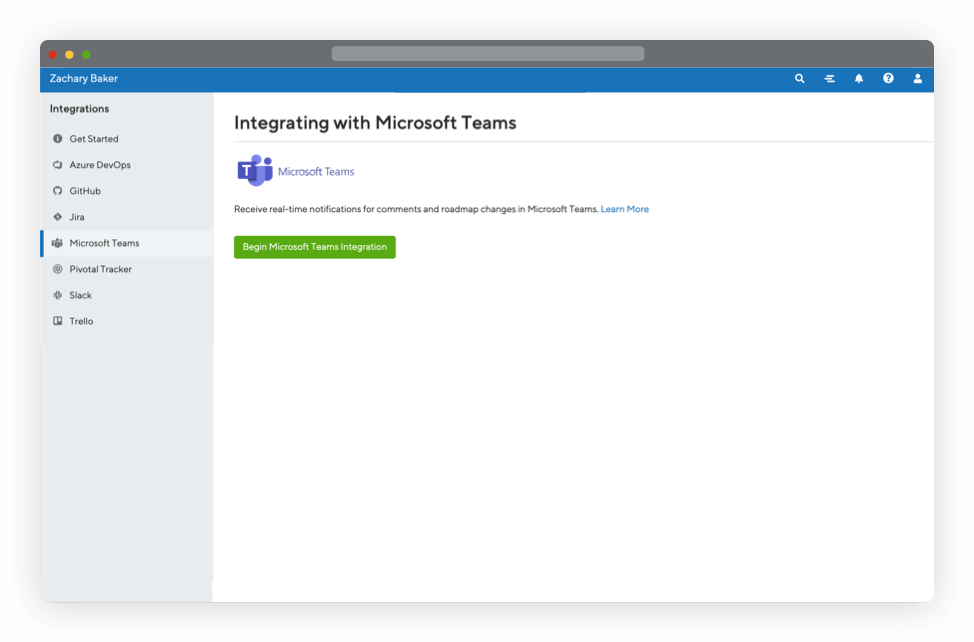Open the Get Started integration page
This screenshot has height=642, width=974.
[x=94, y=138]
